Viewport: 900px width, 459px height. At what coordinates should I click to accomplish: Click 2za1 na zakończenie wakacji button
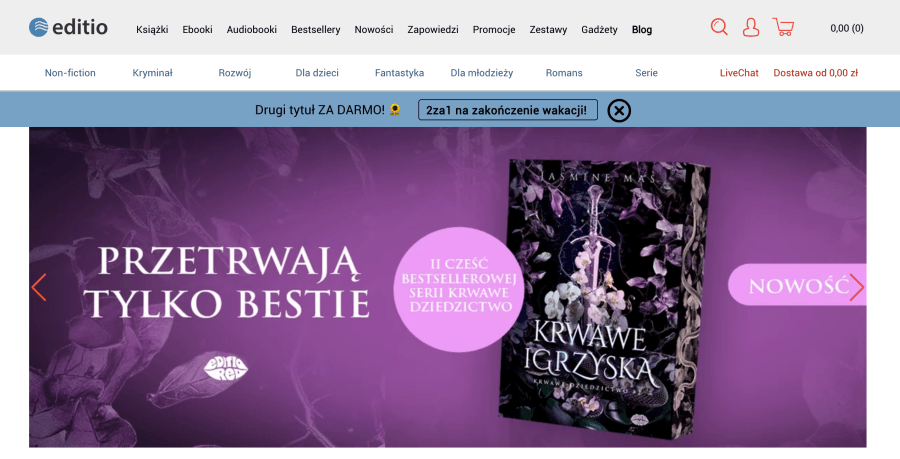[x=508, y=110]
